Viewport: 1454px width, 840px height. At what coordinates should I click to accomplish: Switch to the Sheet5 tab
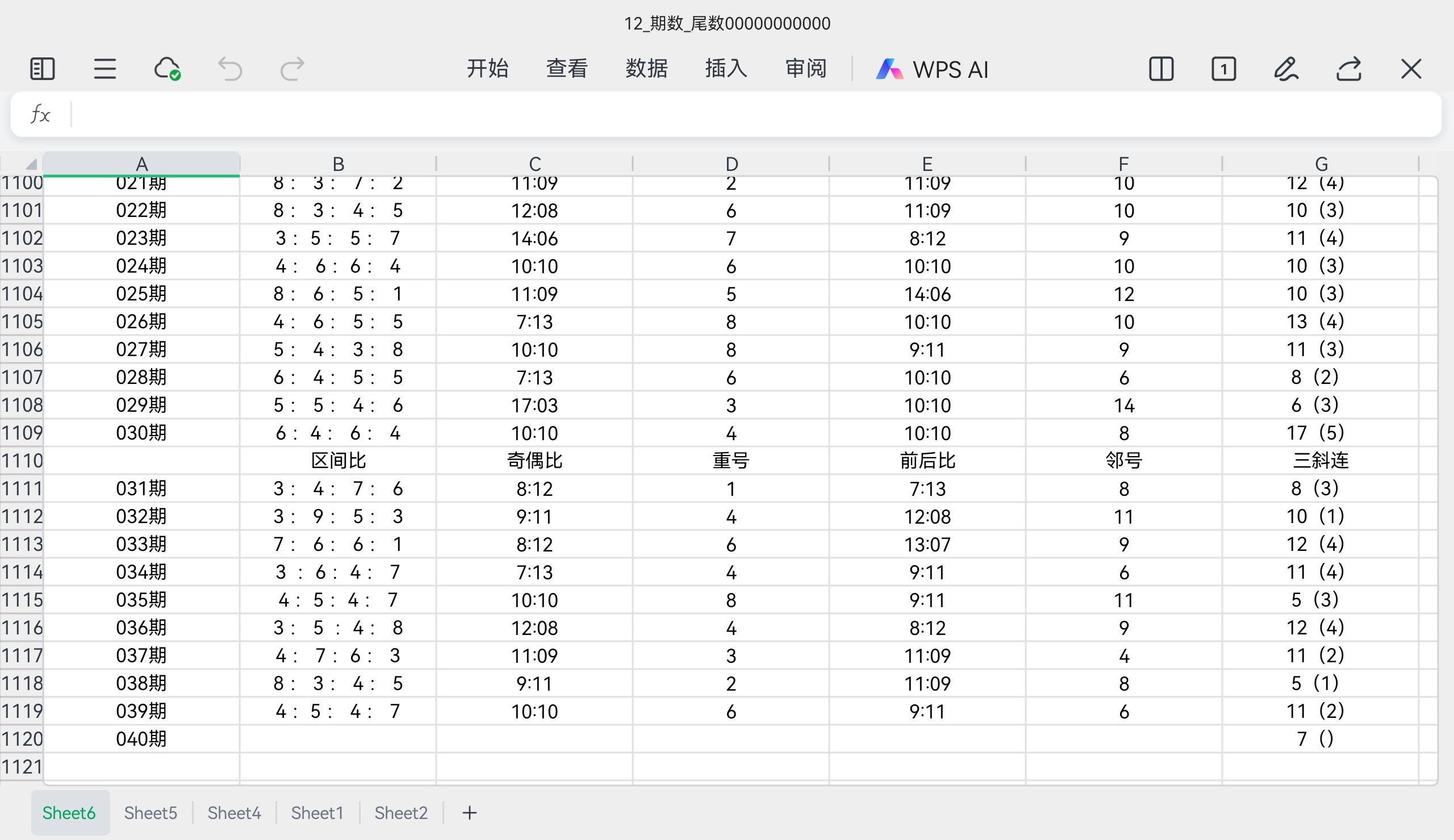click(x=151, y=813)
